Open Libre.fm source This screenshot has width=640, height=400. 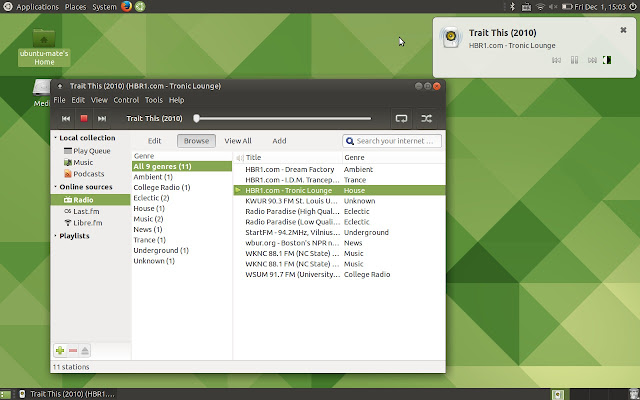point(91,223)
